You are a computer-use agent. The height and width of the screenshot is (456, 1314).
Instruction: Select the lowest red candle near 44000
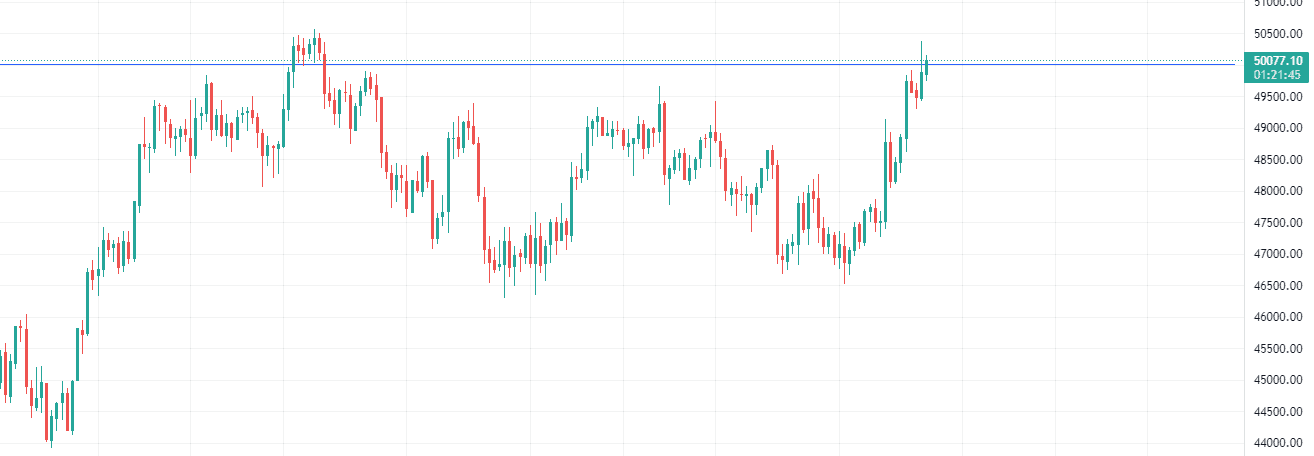tap(49, 427)
